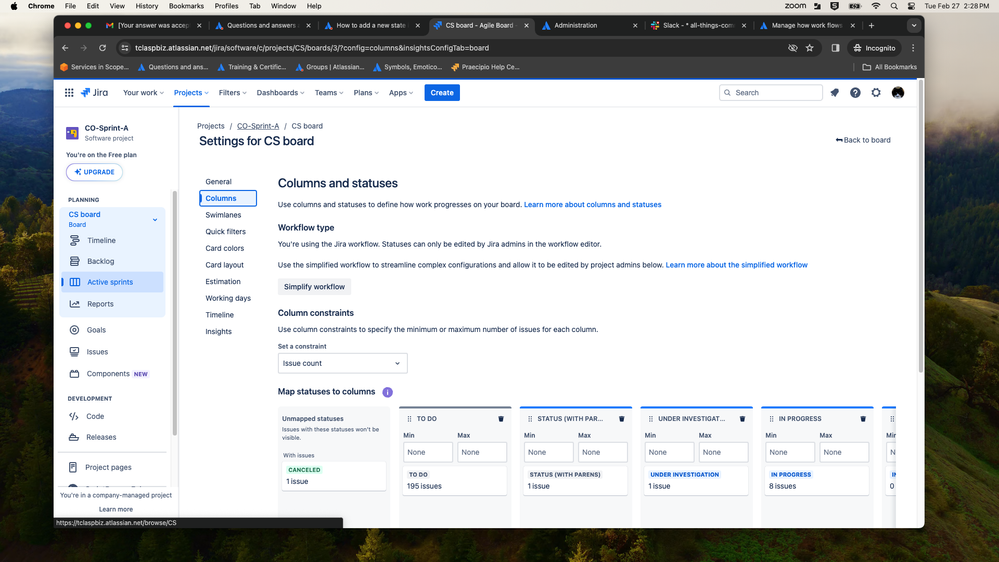Click the Jira logo
The height and width of the screenshot is (562, 999).
click(x=94, y=92)
